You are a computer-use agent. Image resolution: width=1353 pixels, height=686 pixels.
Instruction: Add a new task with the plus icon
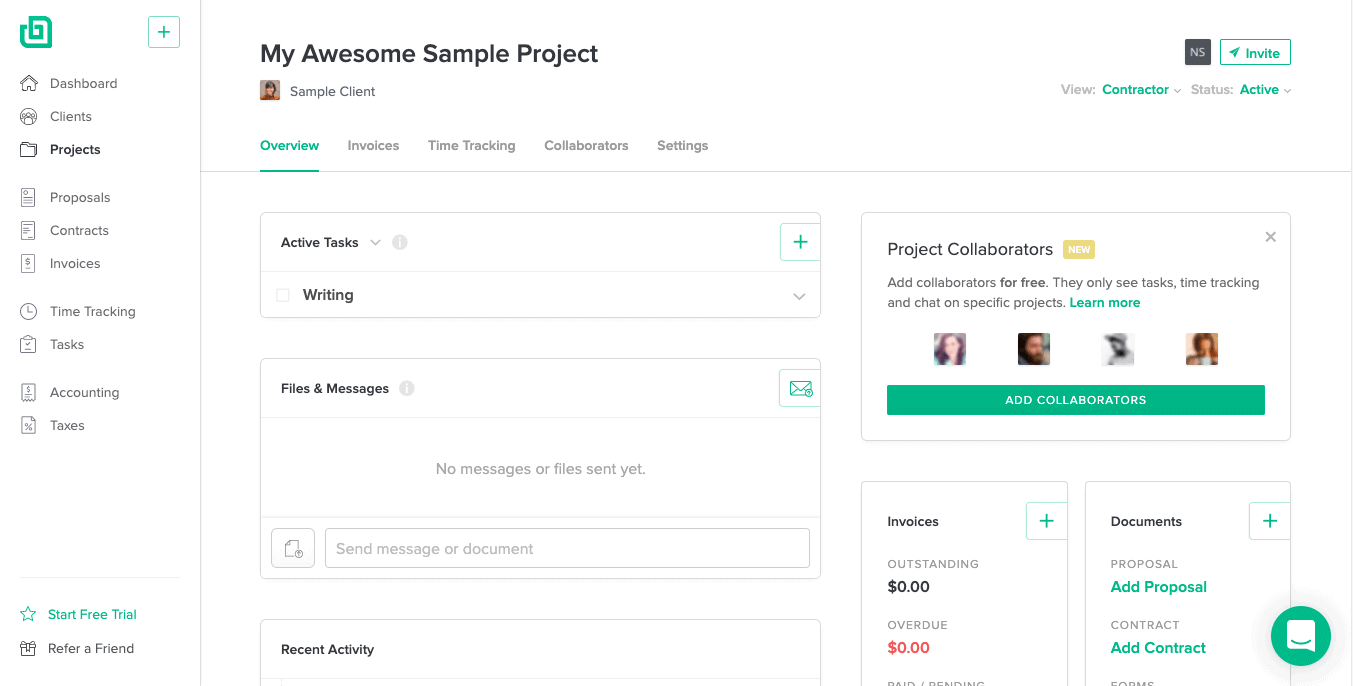[800, 242]
